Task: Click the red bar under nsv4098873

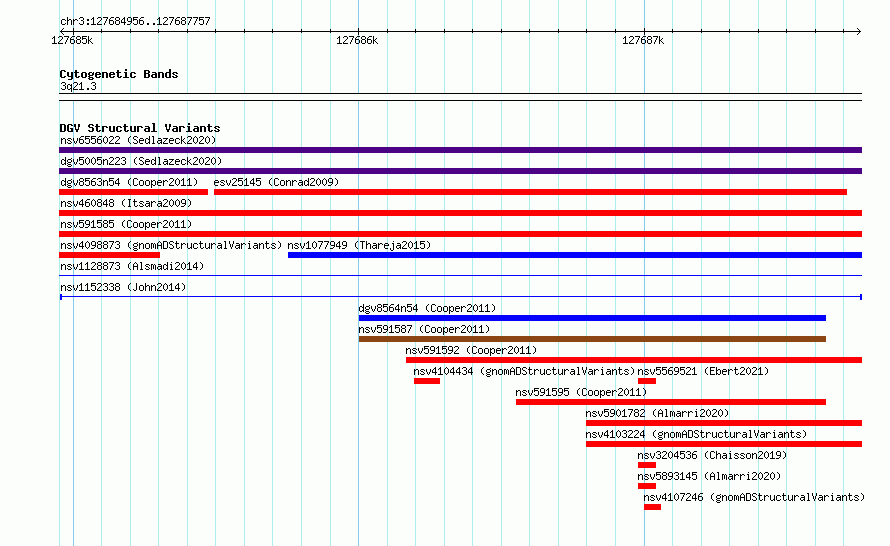Action: point(110,255)
